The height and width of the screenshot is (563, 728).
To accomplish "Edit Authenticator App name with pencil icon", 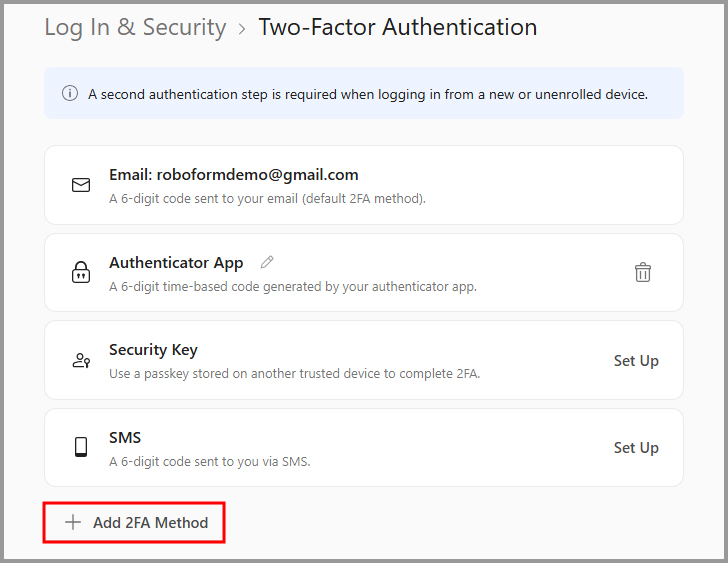I will tap(267, 262).
